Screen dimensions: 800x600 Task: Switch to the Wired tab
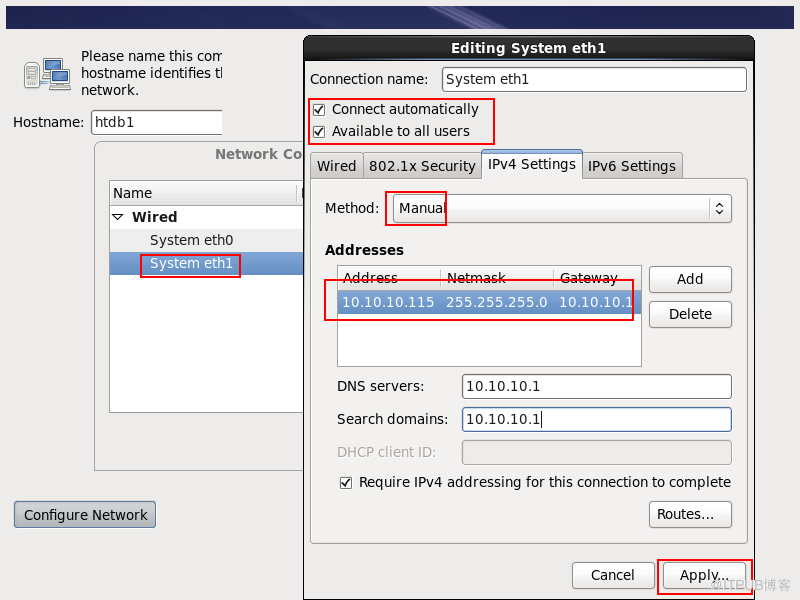click(x=337, y=166)
